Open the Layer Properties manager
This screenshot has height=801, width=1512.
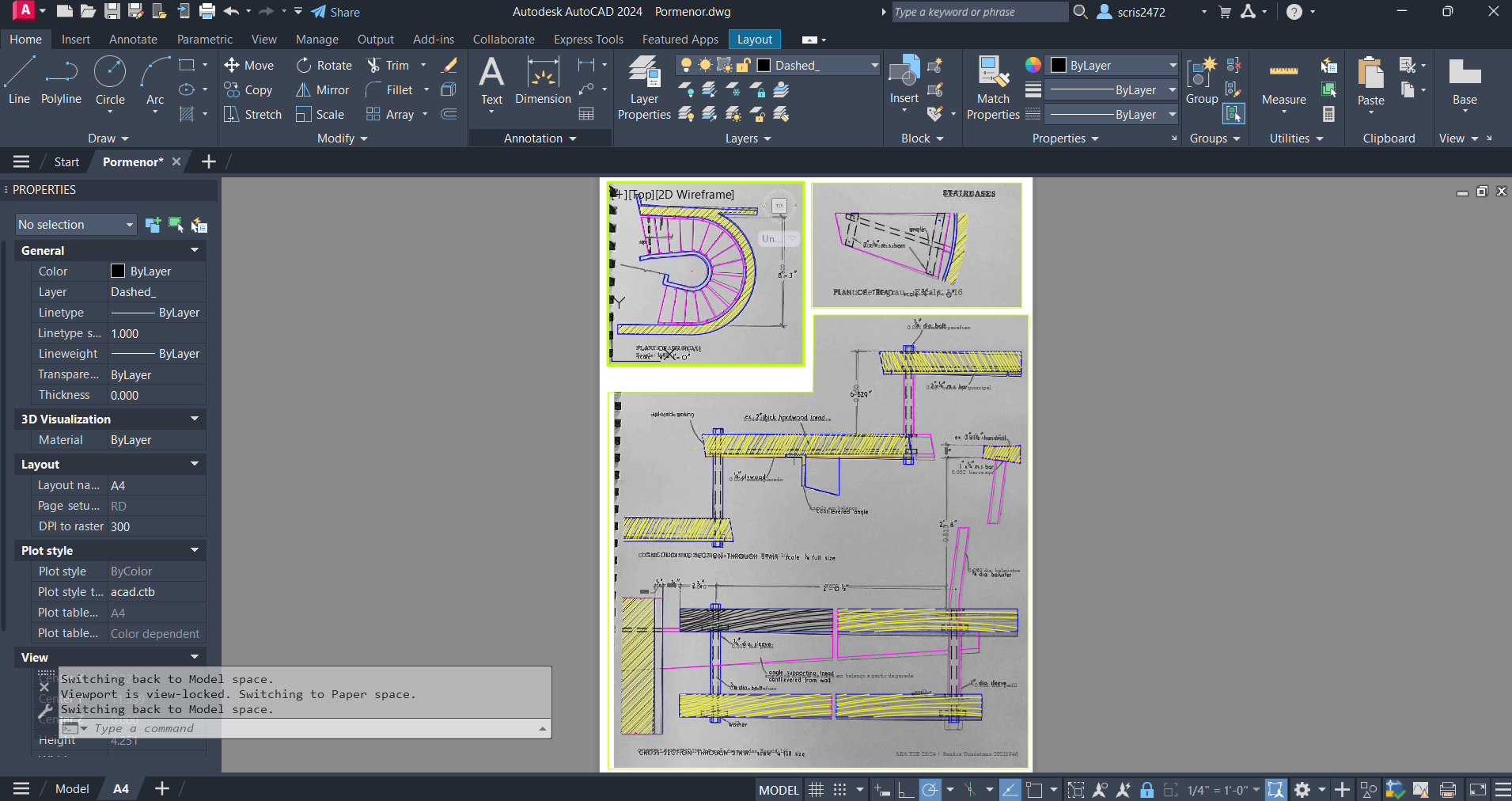pos(644,88)
